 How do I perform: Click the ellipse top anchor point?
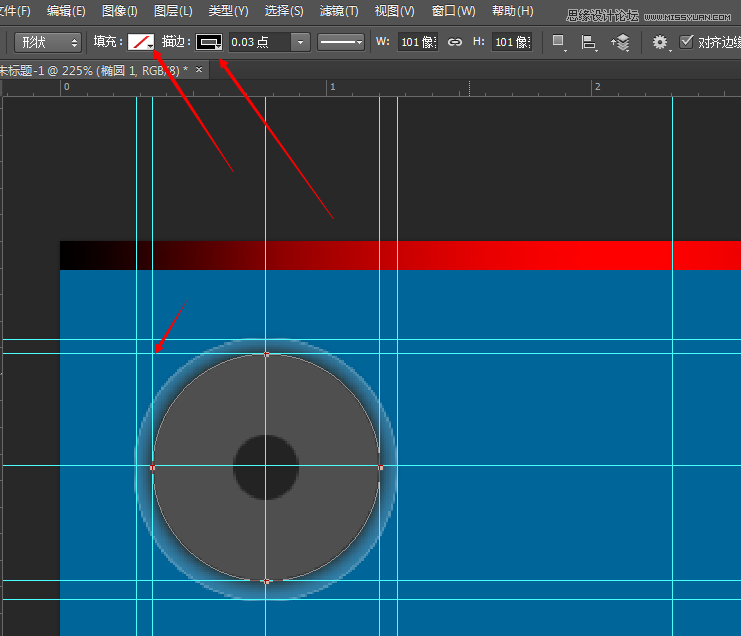tap(266, 354)
